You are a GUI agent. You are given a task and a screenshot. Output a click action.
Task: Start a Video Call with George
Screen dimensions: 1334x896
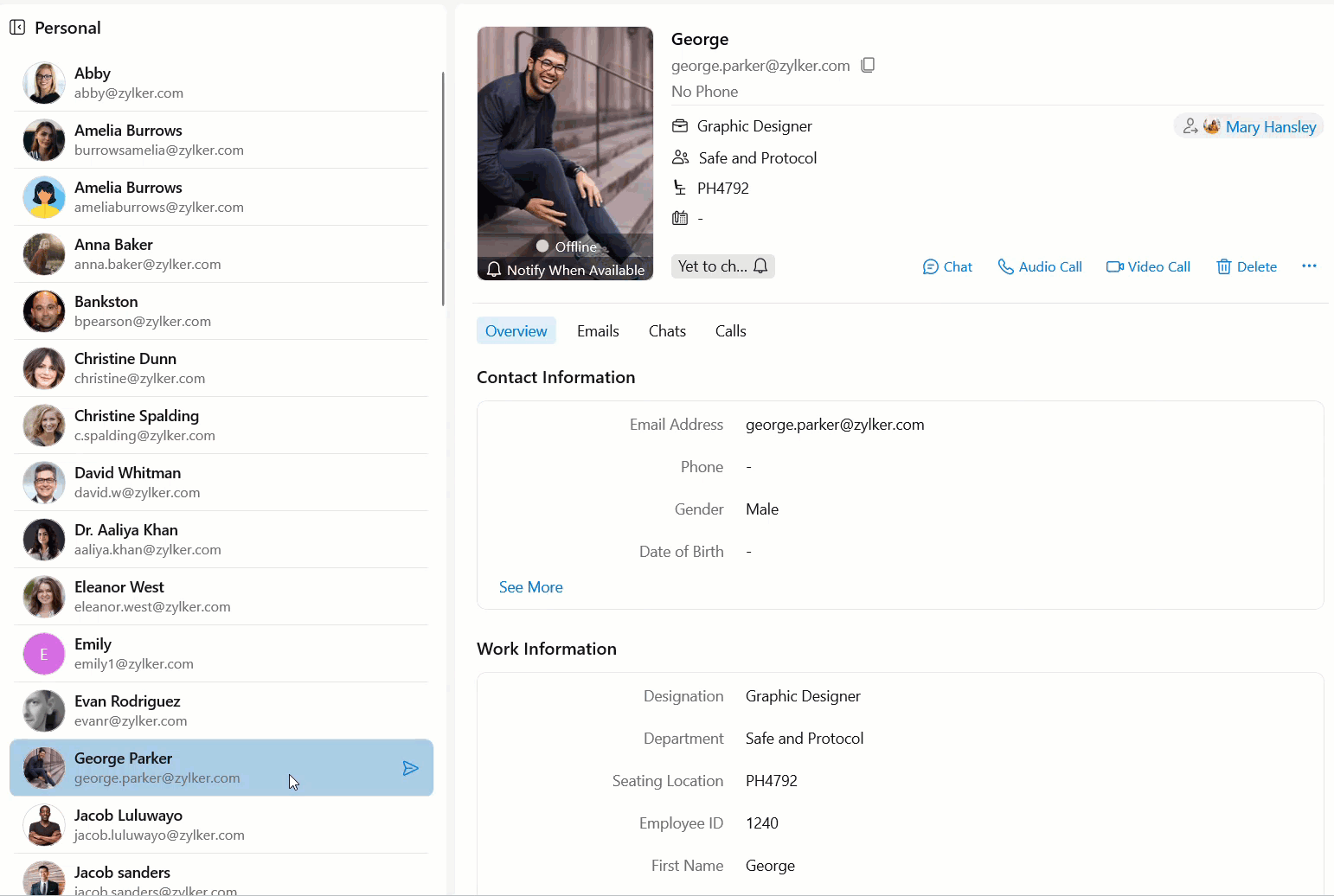click(x=1148, y=266)
